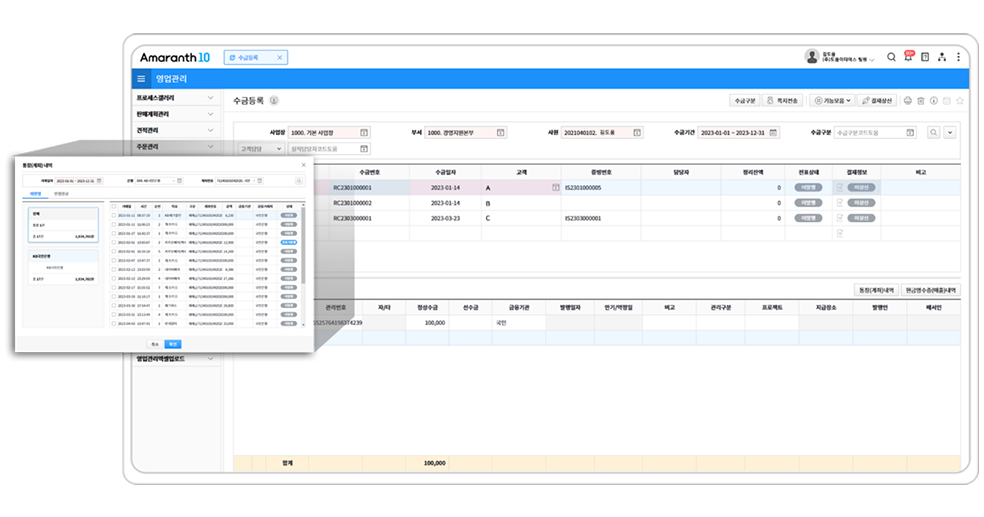Open code helper icon in 수금구분 field

pyautogui.click(x=910, y=132)
